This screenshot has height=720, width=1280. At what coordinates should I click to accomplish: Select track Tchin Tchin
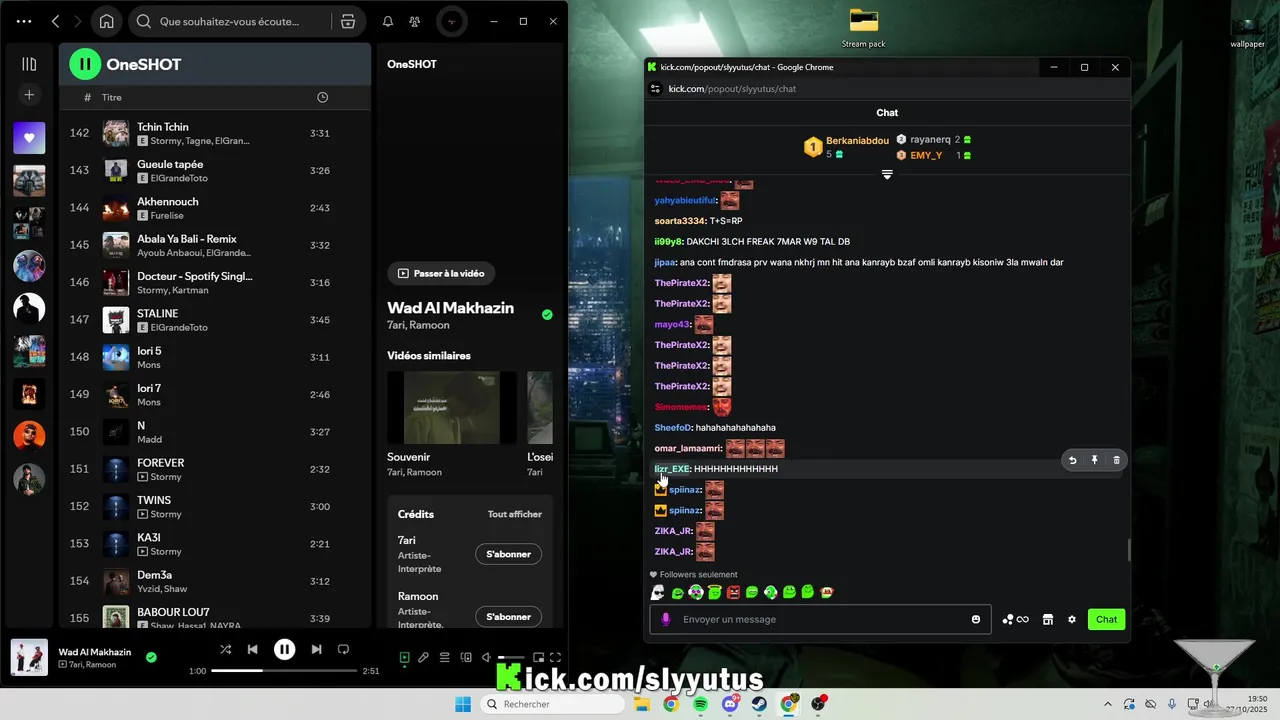pos(215,133)
